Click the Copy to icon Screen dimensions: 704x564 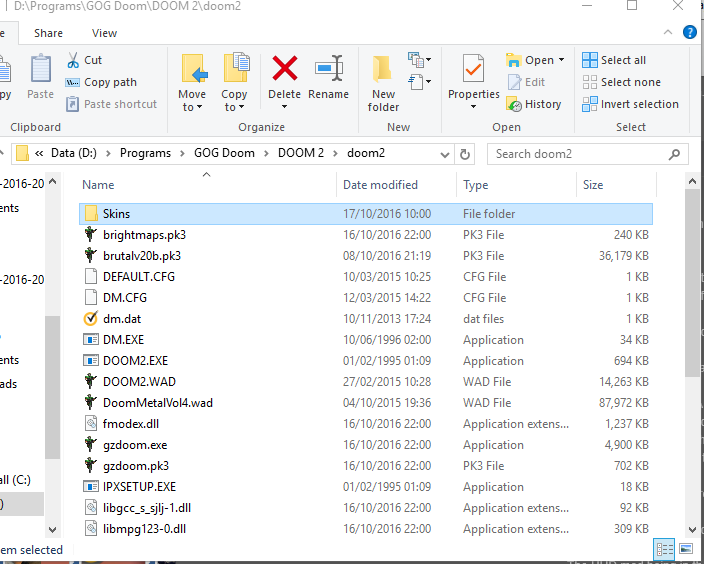[x=236, y=67]
